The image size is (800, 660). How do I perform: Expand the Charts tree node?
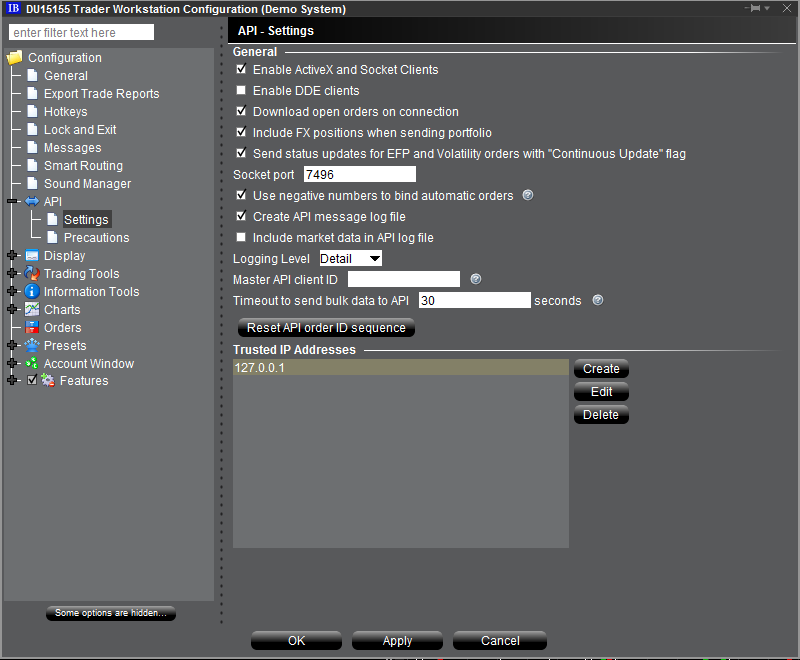[x=12, y=309]
